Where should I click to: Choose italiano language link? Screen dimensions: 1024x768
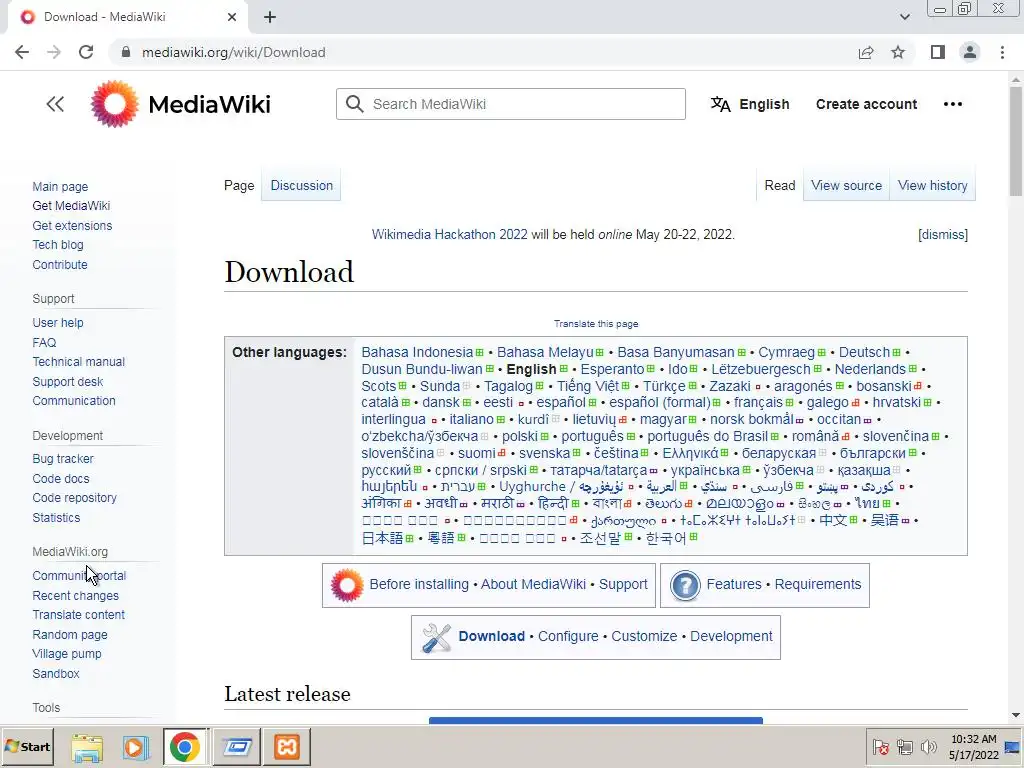click(x=472, y=420)
